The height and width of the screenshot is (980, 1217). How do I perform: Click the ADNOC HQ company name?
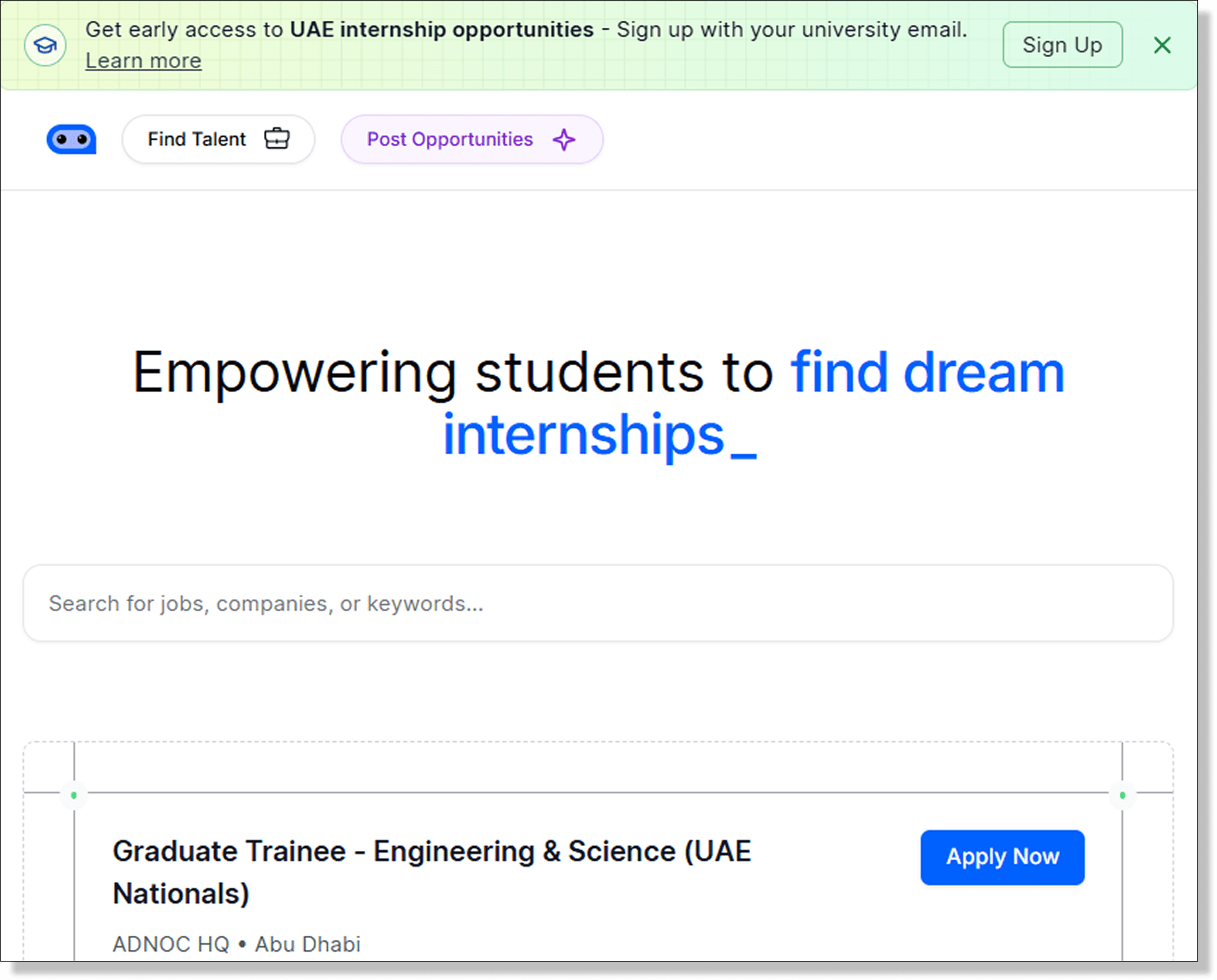click(170, 944)
